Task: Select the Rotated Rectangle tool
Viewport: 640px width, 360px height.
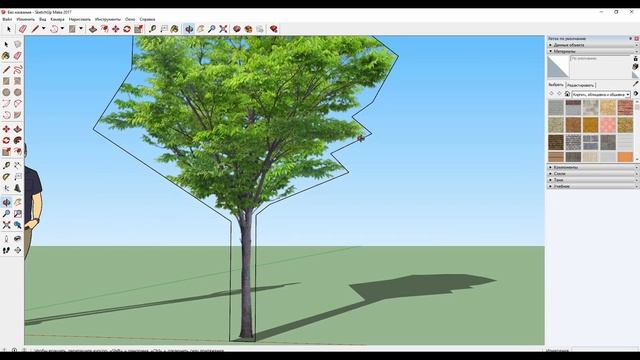Action: 18,81
